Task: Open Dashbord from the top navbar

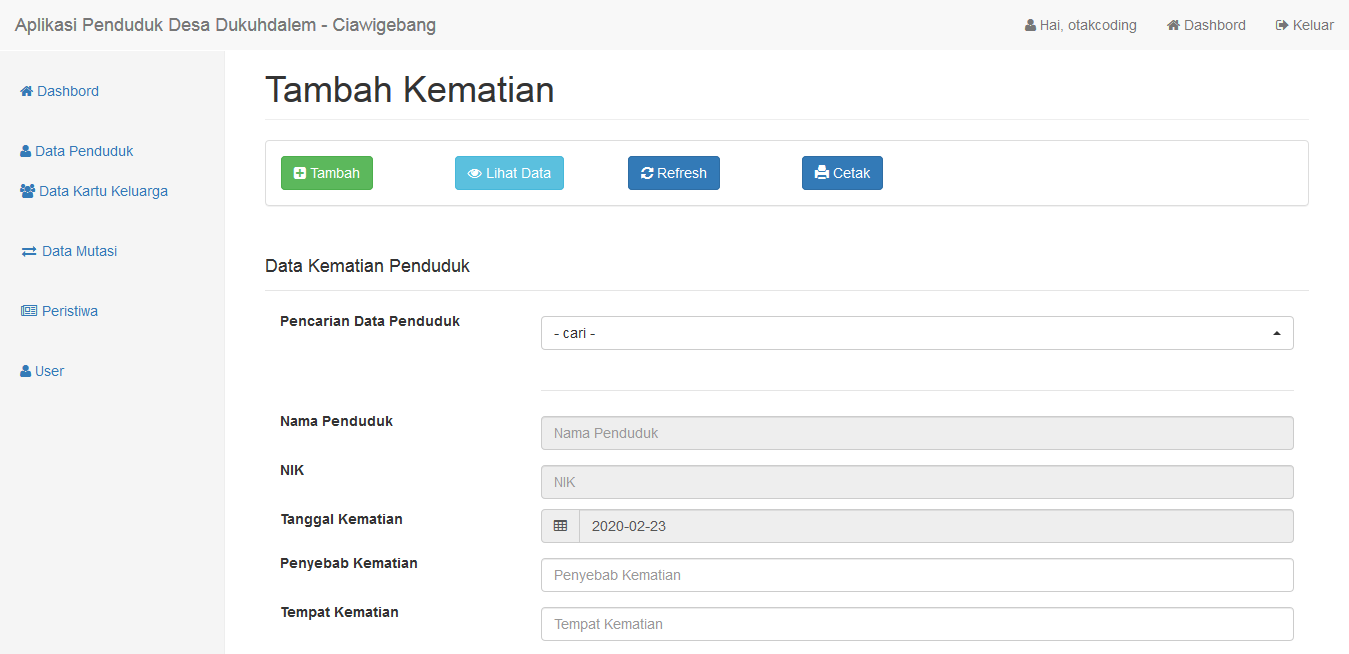Action: pos(1206,25)
